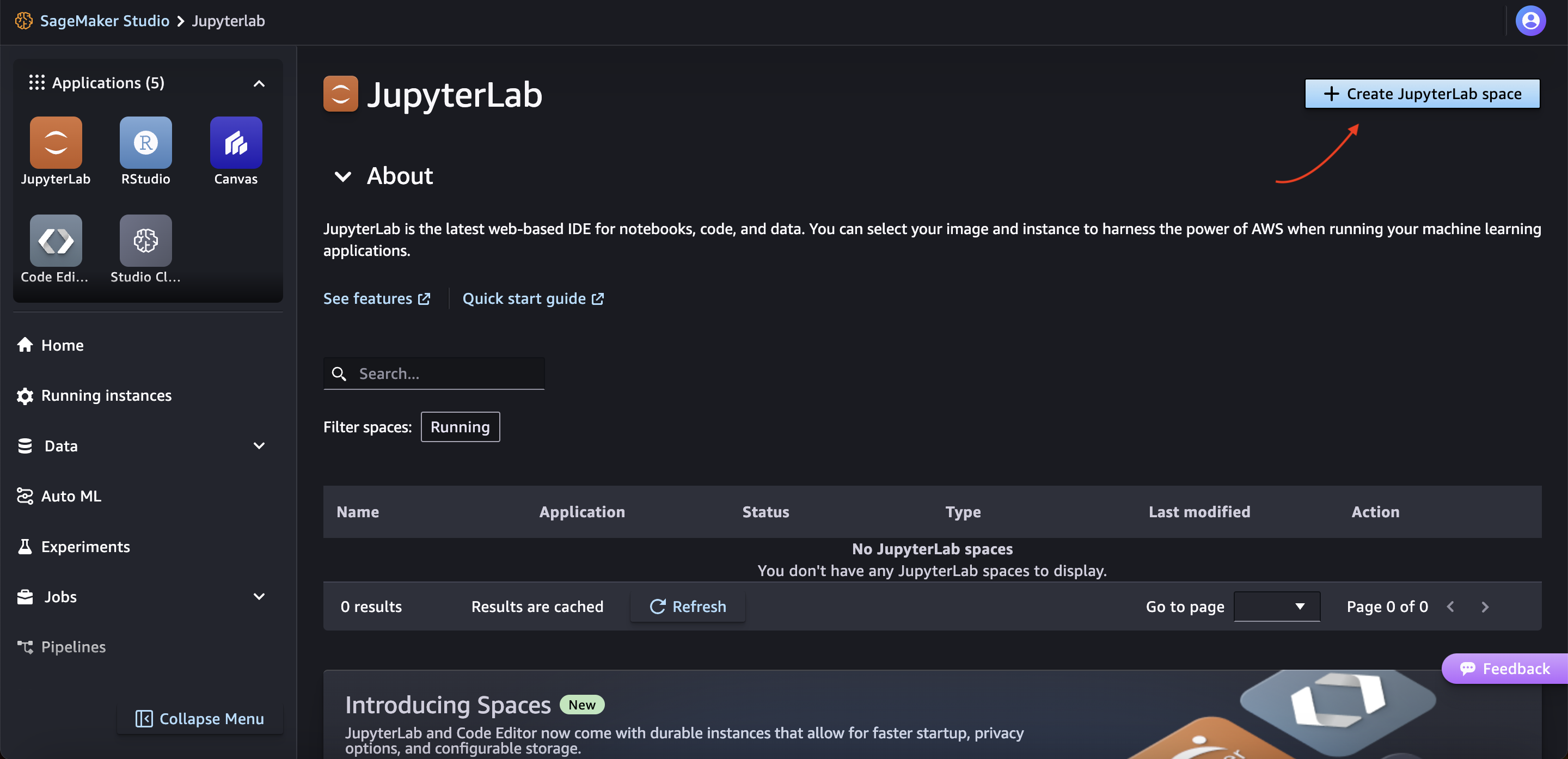Click the Collapse Menu button

tap(200, 718)
